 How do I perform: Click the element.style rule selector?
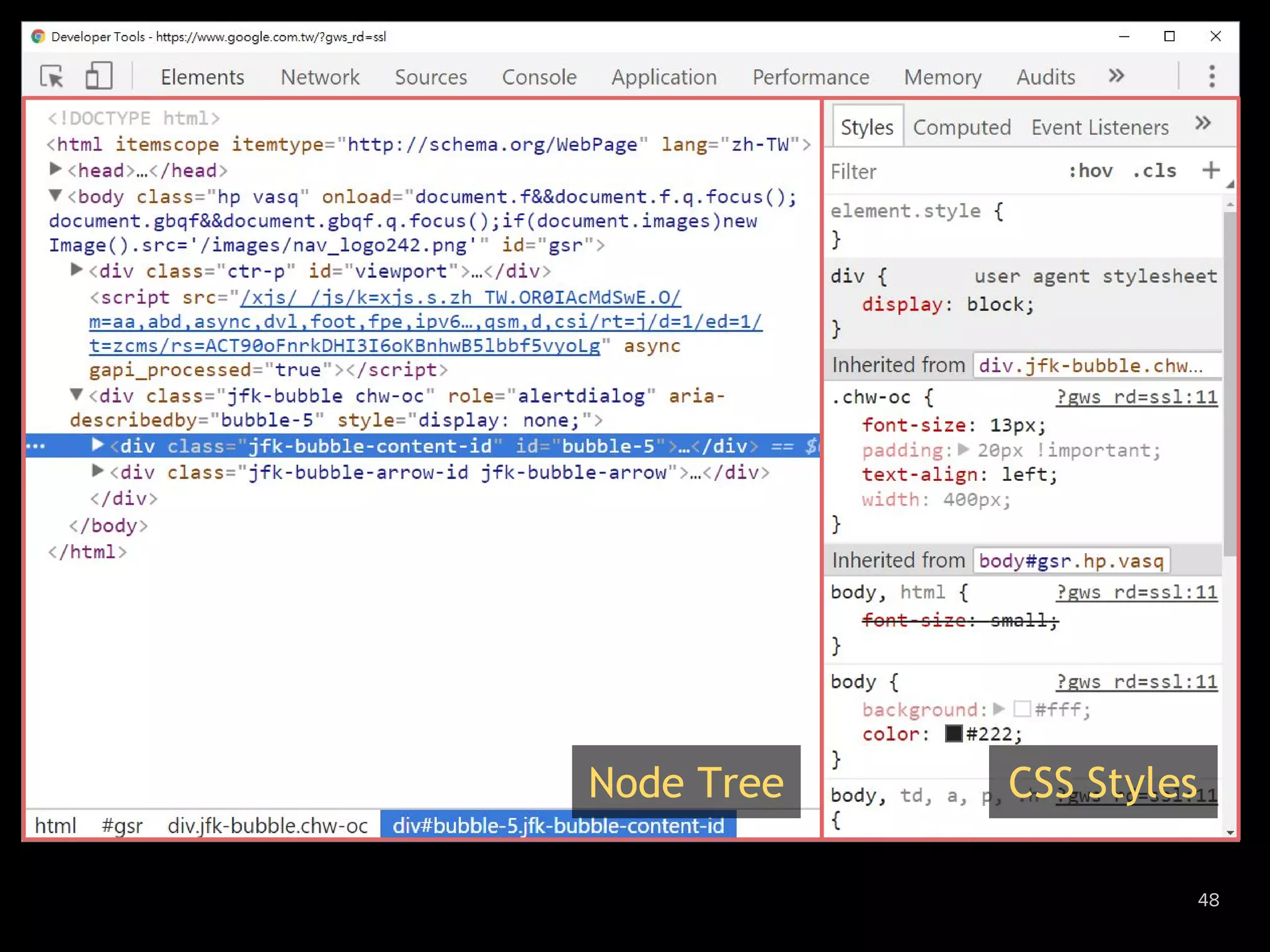(x=905, y=211)
